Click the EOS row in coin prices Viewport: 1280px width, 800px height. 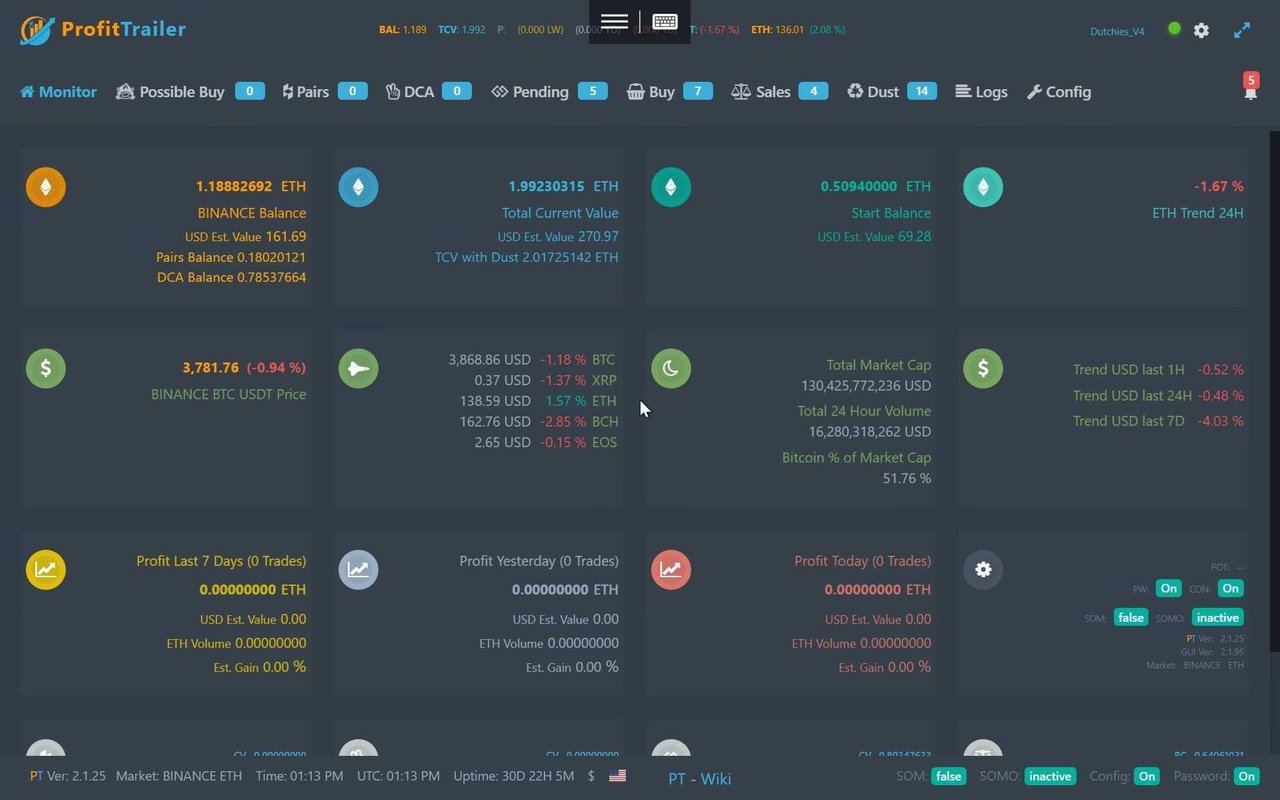click(x=546, y=442)
